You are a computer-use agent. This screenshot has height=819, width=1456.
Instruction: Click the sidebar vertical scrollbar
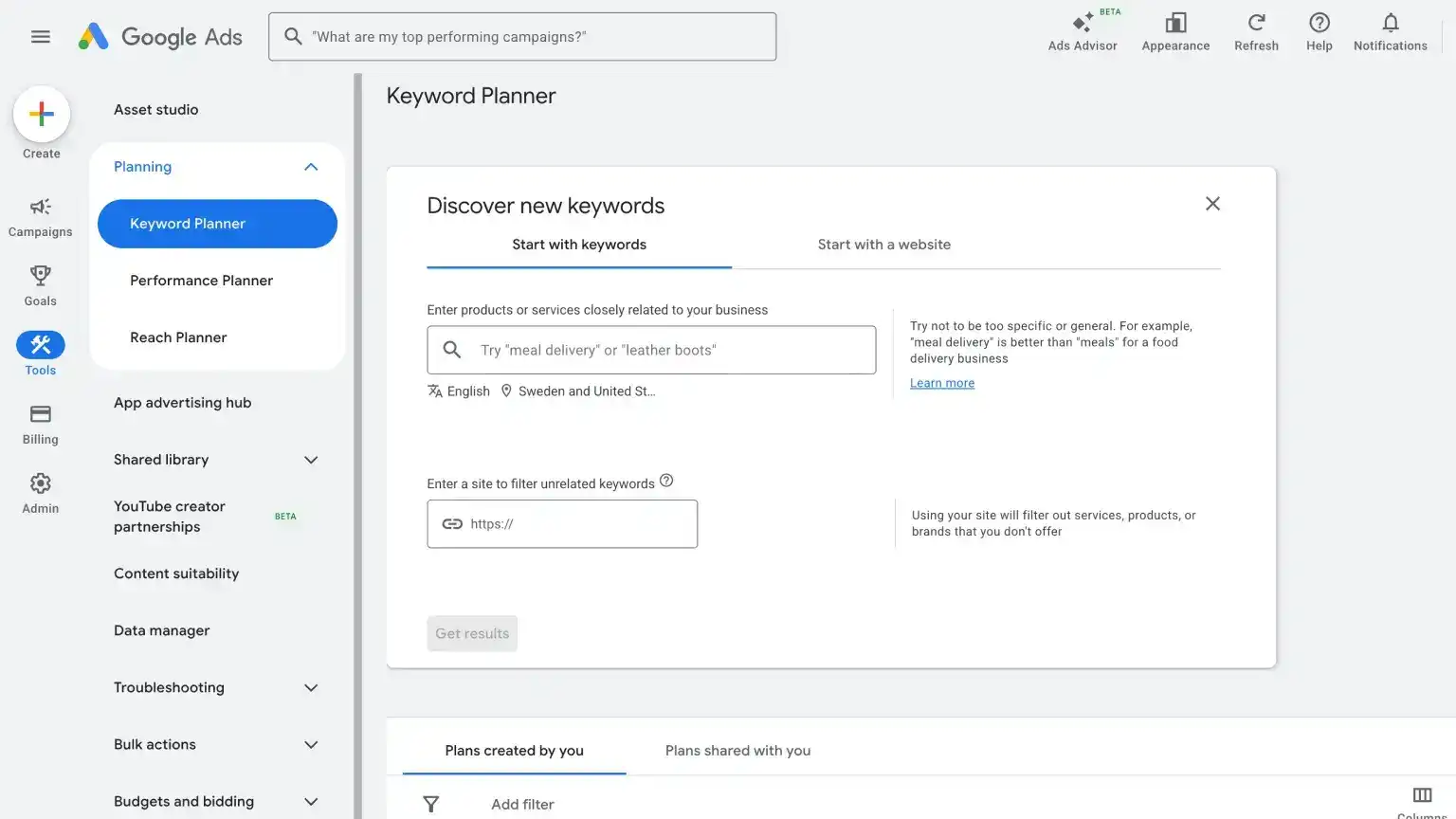[358, 446]
